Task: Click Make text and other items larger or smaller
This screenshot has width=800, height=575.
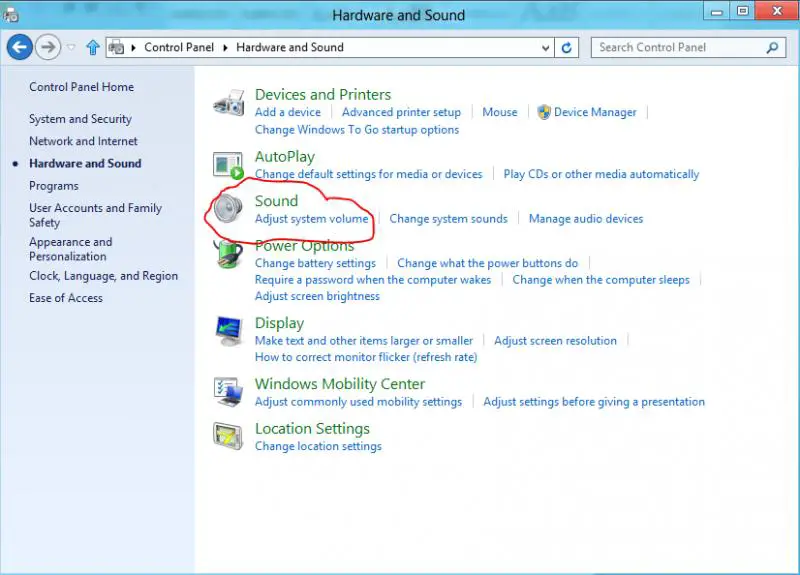Action: point(364,341)
